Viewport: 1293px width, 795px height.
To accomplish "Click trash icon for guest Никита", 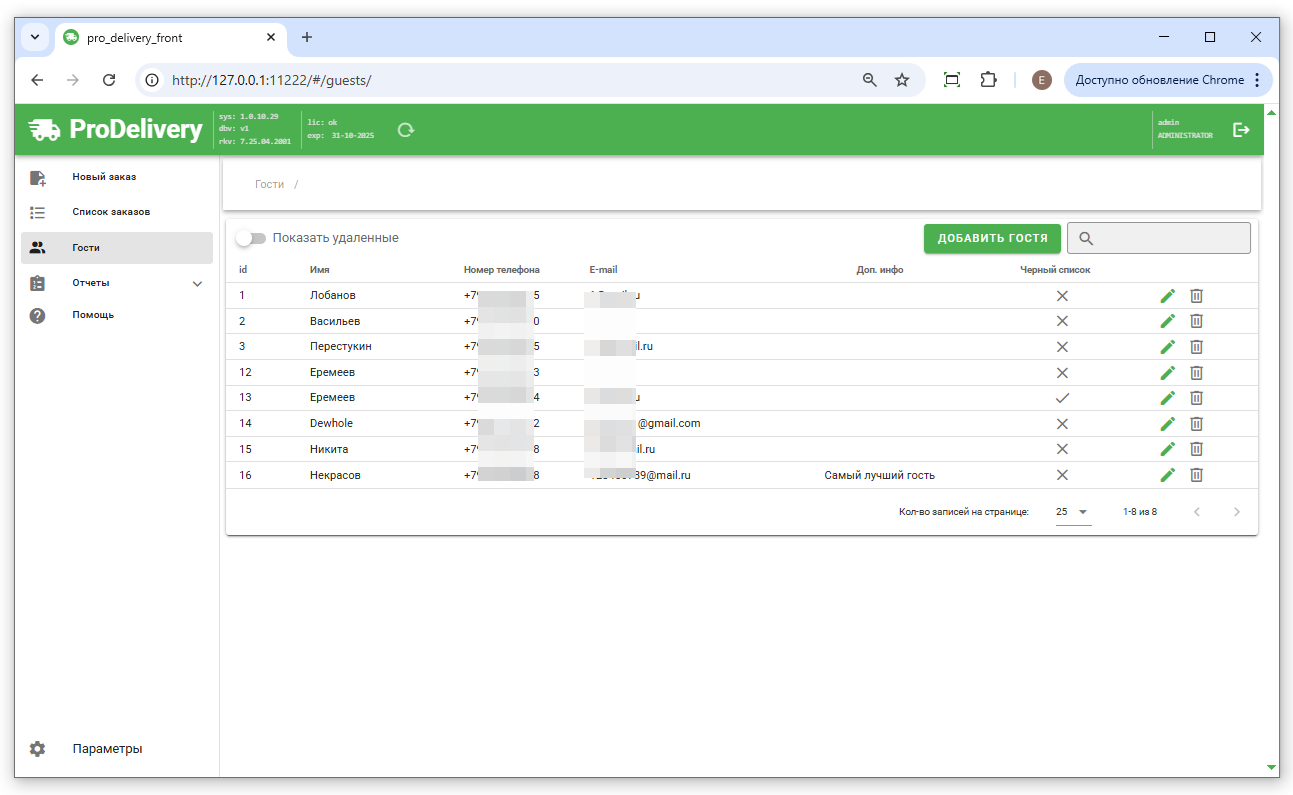I will 1196,449.
